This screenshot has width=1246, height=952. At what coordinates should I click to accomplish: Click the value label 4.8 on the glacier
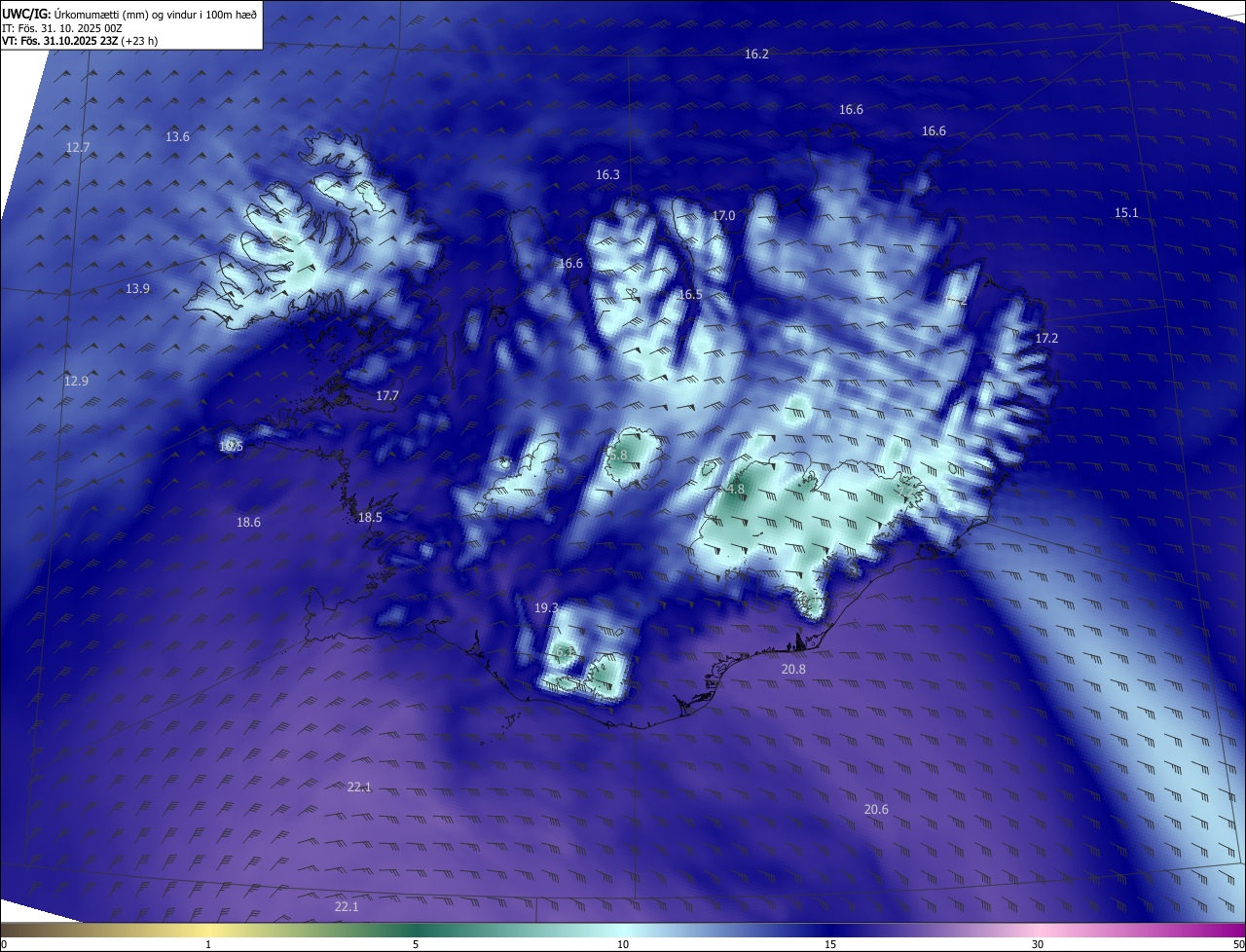[735, 490]
